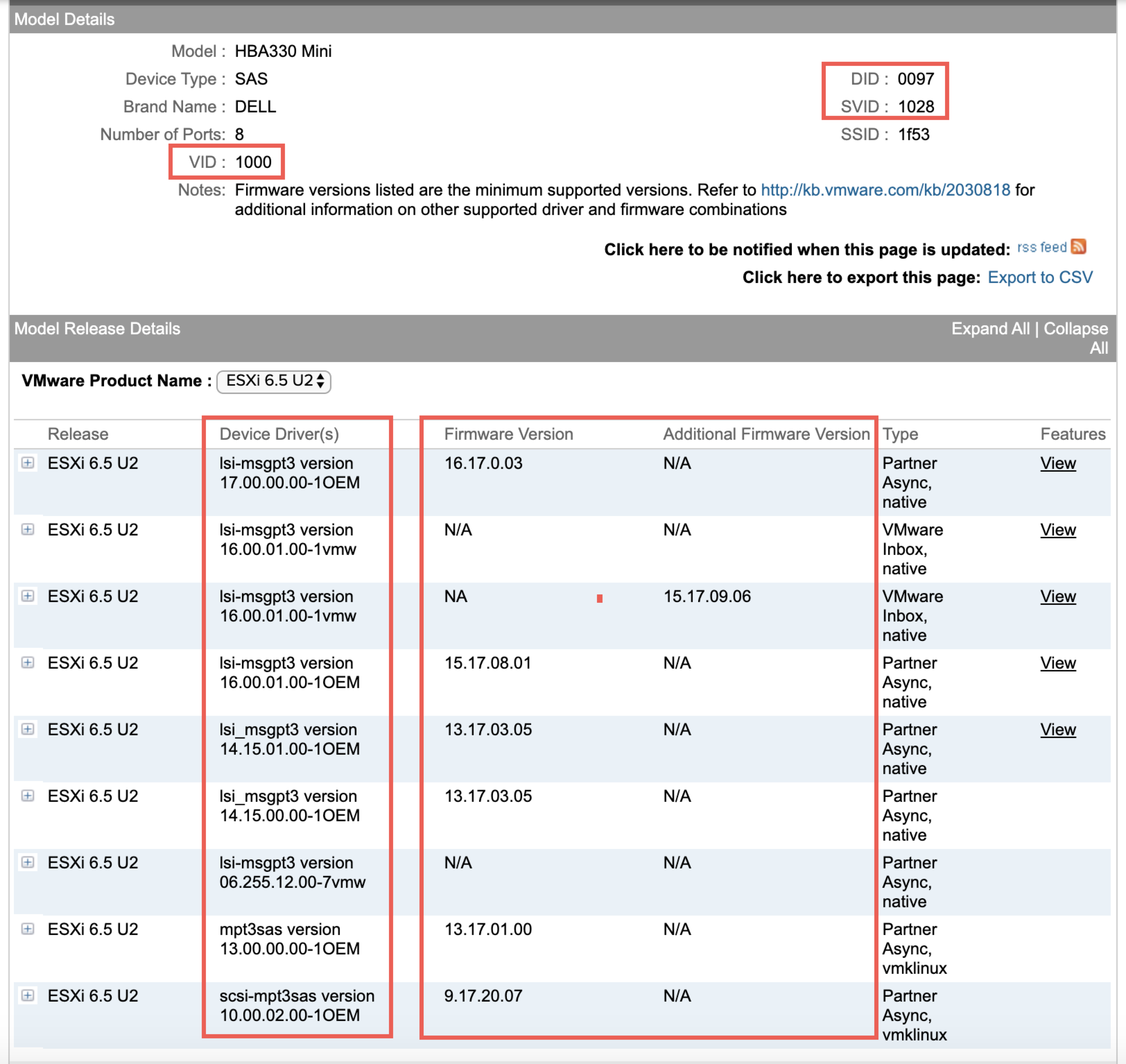This screenshot has width=1126, height=1064.
Task: Click the Model Release Details header title
Action: coord(97,328)
